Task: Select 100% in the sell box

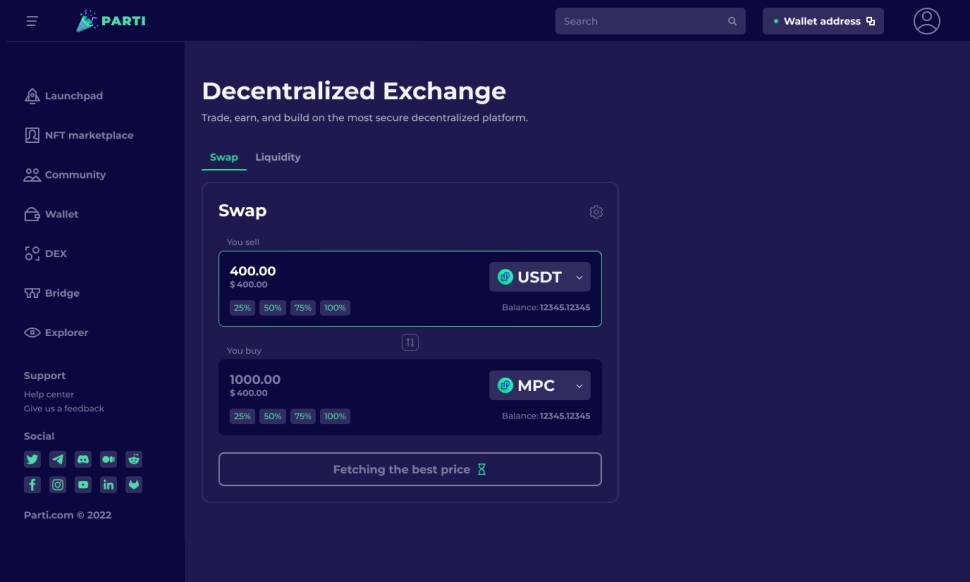Action: click(x=335, y=308)
